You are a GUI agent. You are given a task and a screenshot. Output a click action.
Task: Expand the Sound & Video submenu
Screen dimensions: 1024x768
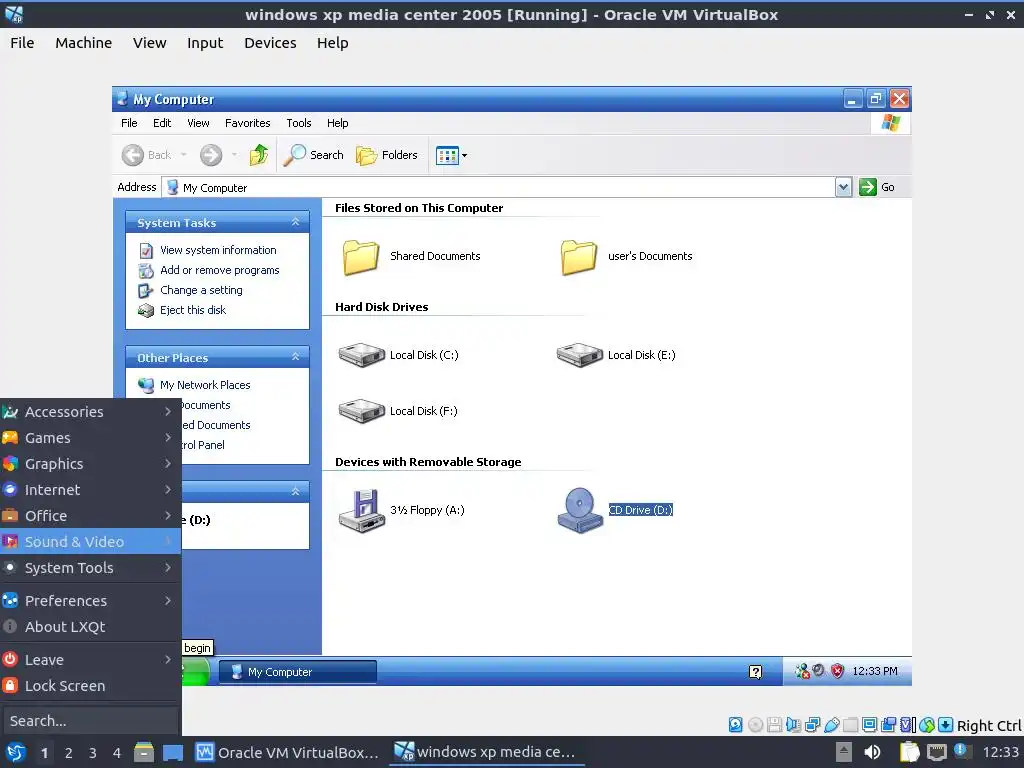pyautogui.click(x=90, y=542)
